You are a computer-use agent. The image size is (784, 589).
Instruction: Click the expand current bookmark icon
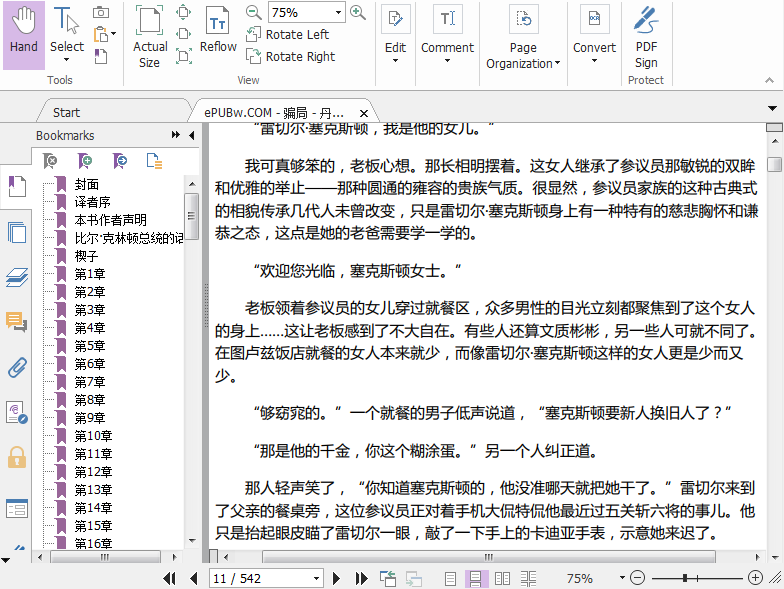[x=154, y=161]
